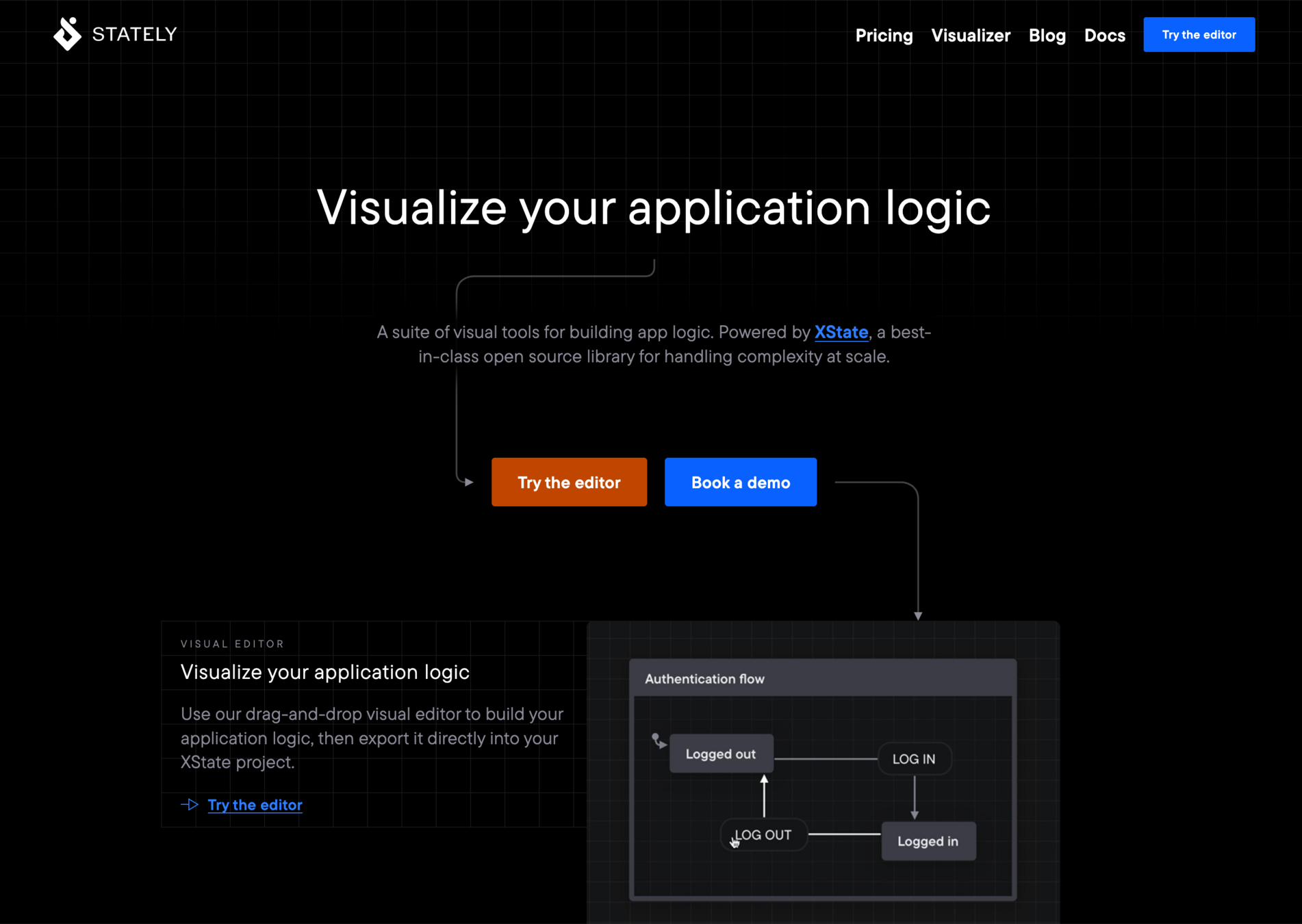Screen dimensions: 1302x924
Task: Click the Book a demo button
Action: [741, 482]
